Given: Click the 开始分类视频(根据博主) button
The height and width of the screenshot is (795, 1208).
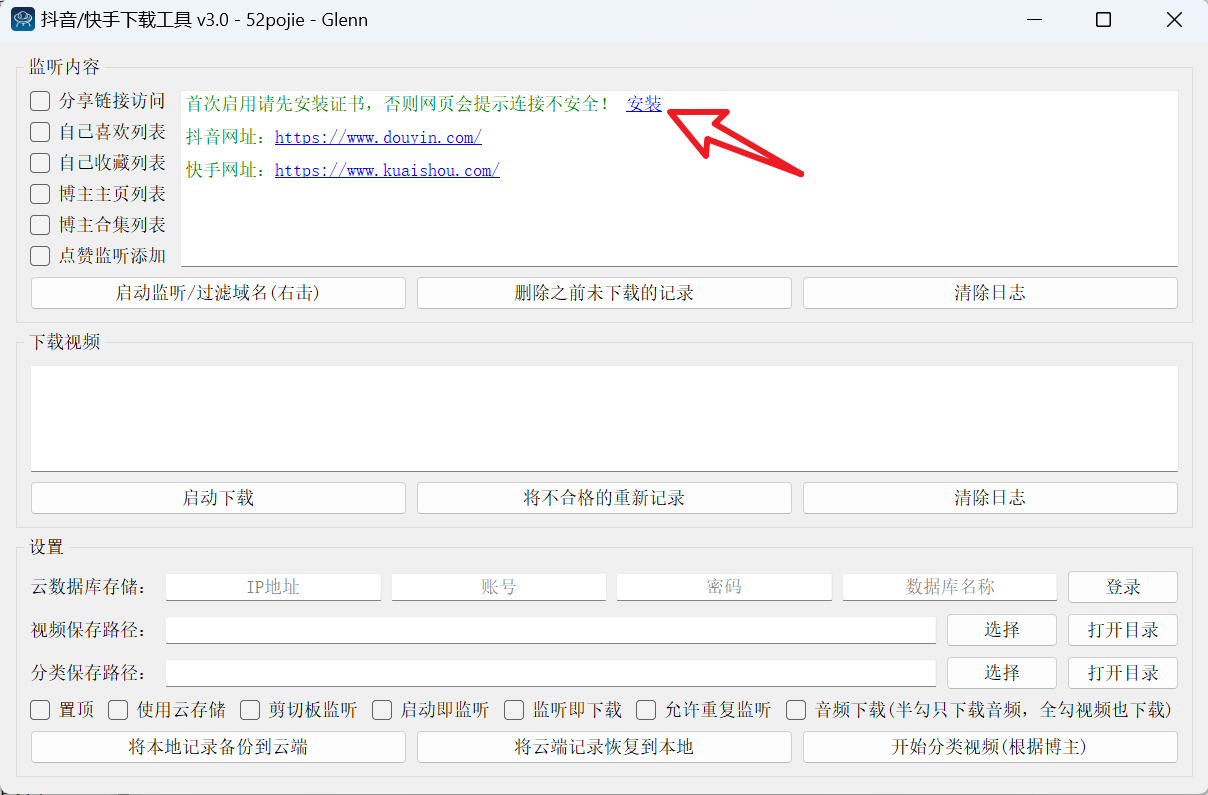Looking at the screenshot, I should click(990, 747).
